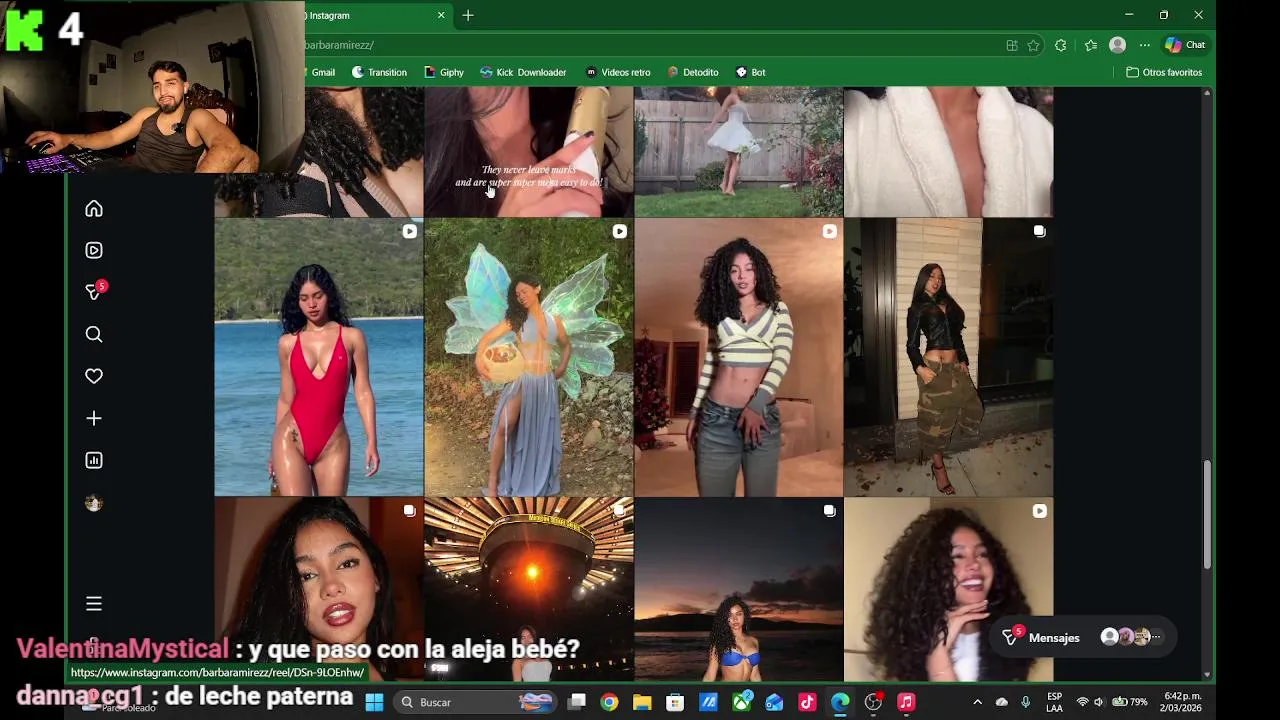Viewport: 1280px width, 720px height.
Task: Open the Instagram Home icon in sidebar
Action: pos(94,209)
